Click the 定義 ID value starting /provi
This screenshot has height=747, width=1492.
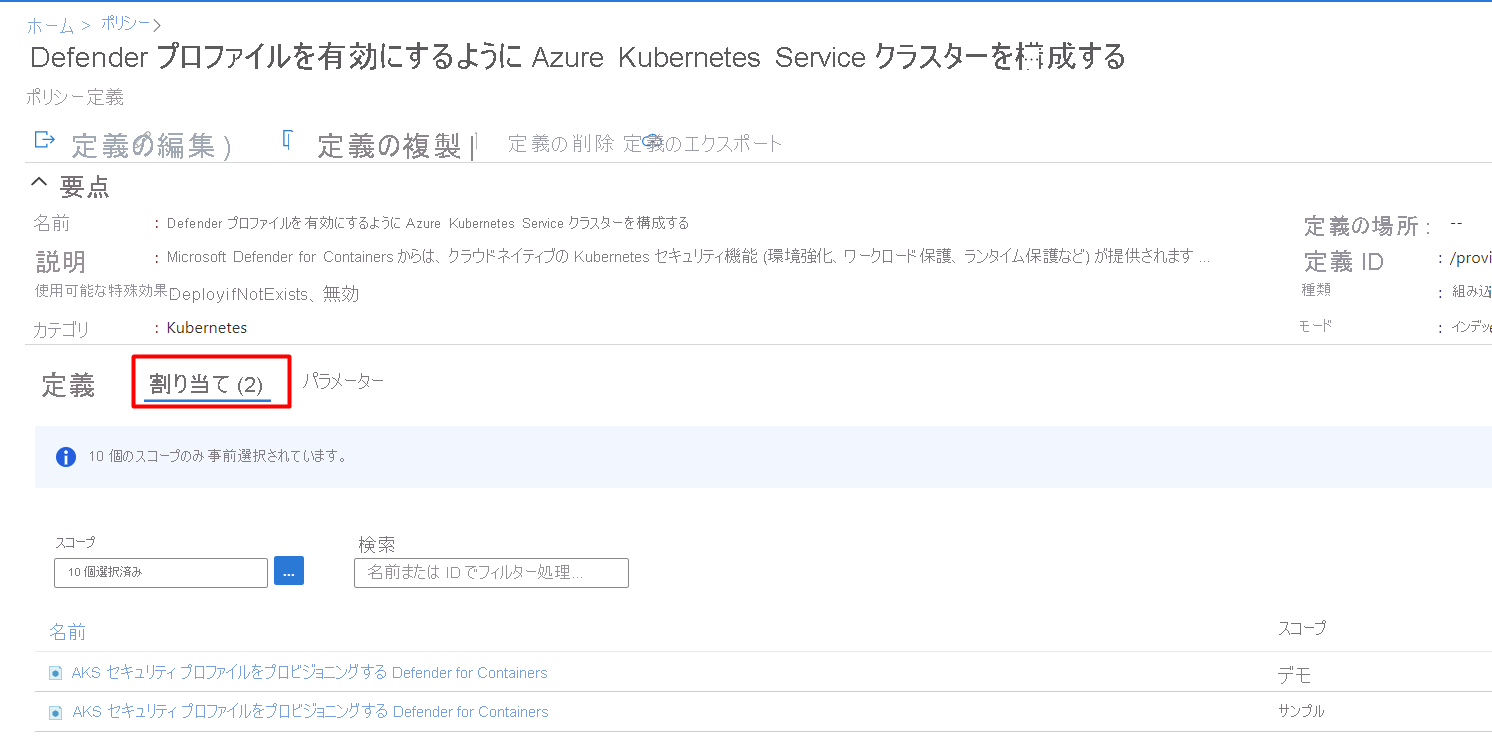(1470, 259)
